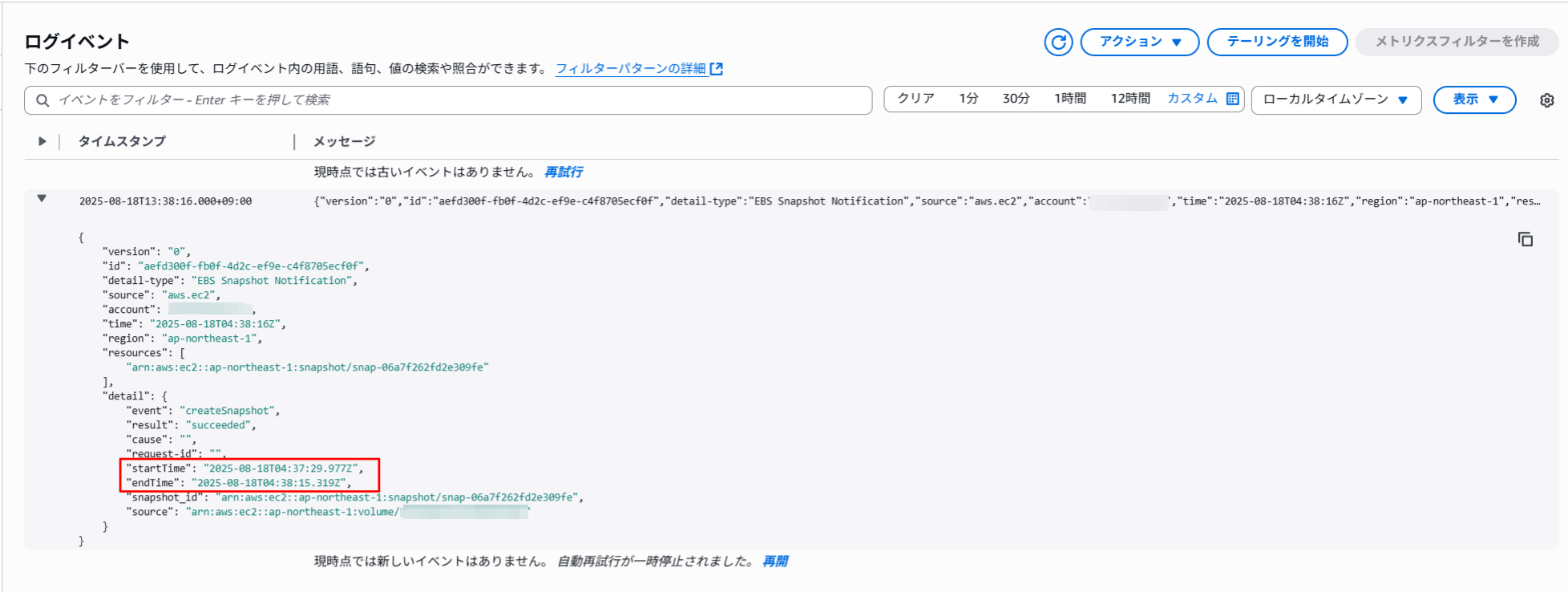Open settings gear icon
1568x592 pixels.
(x=1547, y=100)
